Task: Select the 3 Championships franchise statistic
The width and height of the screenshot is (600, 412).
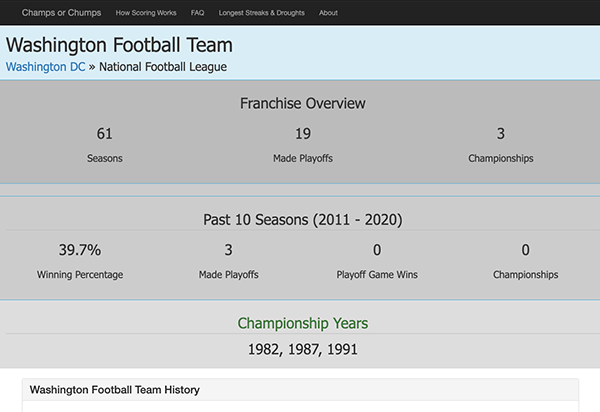Action: 501,145
